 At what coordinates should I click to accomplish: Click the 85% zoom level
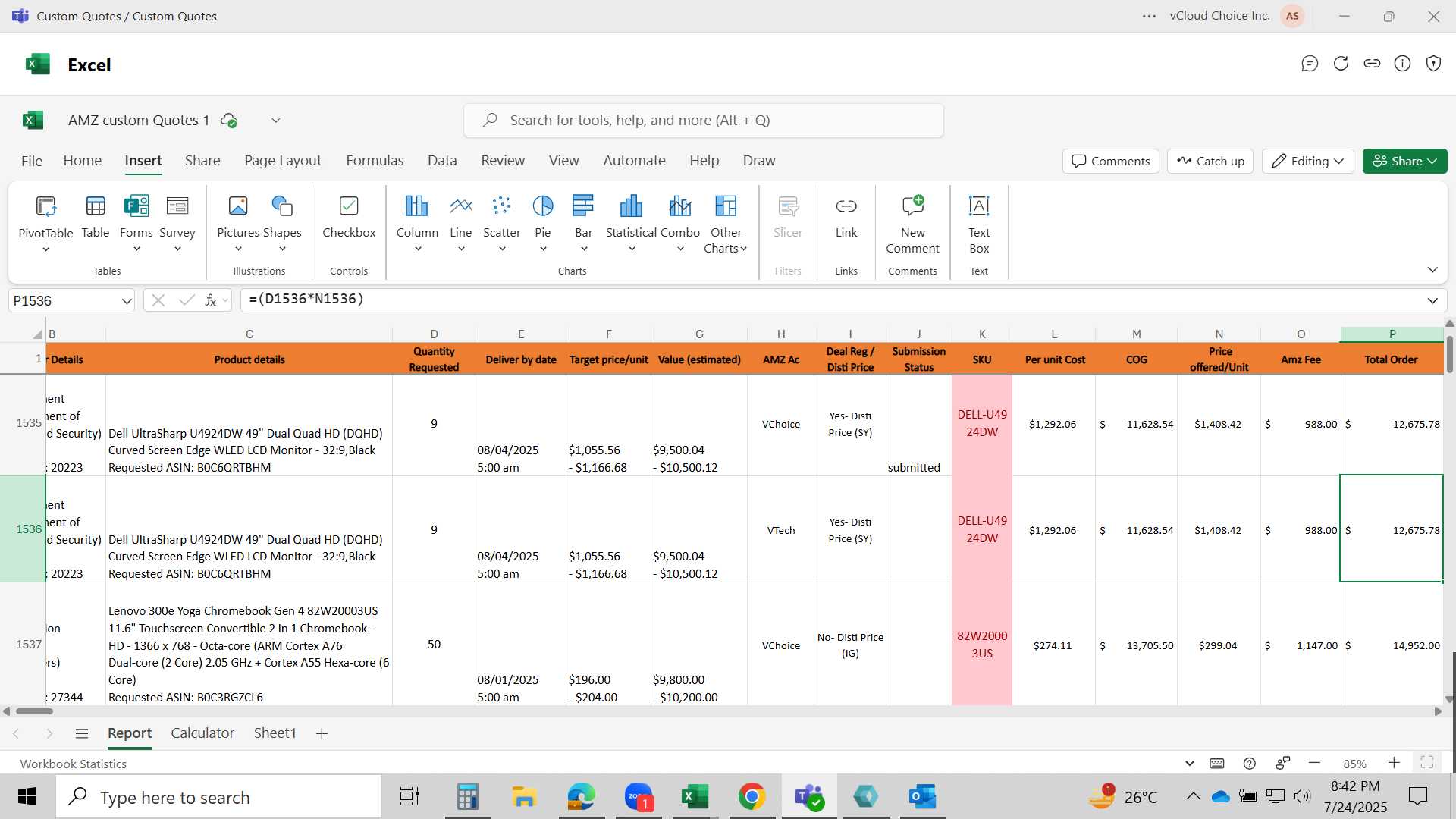[x=1354, y=764]
